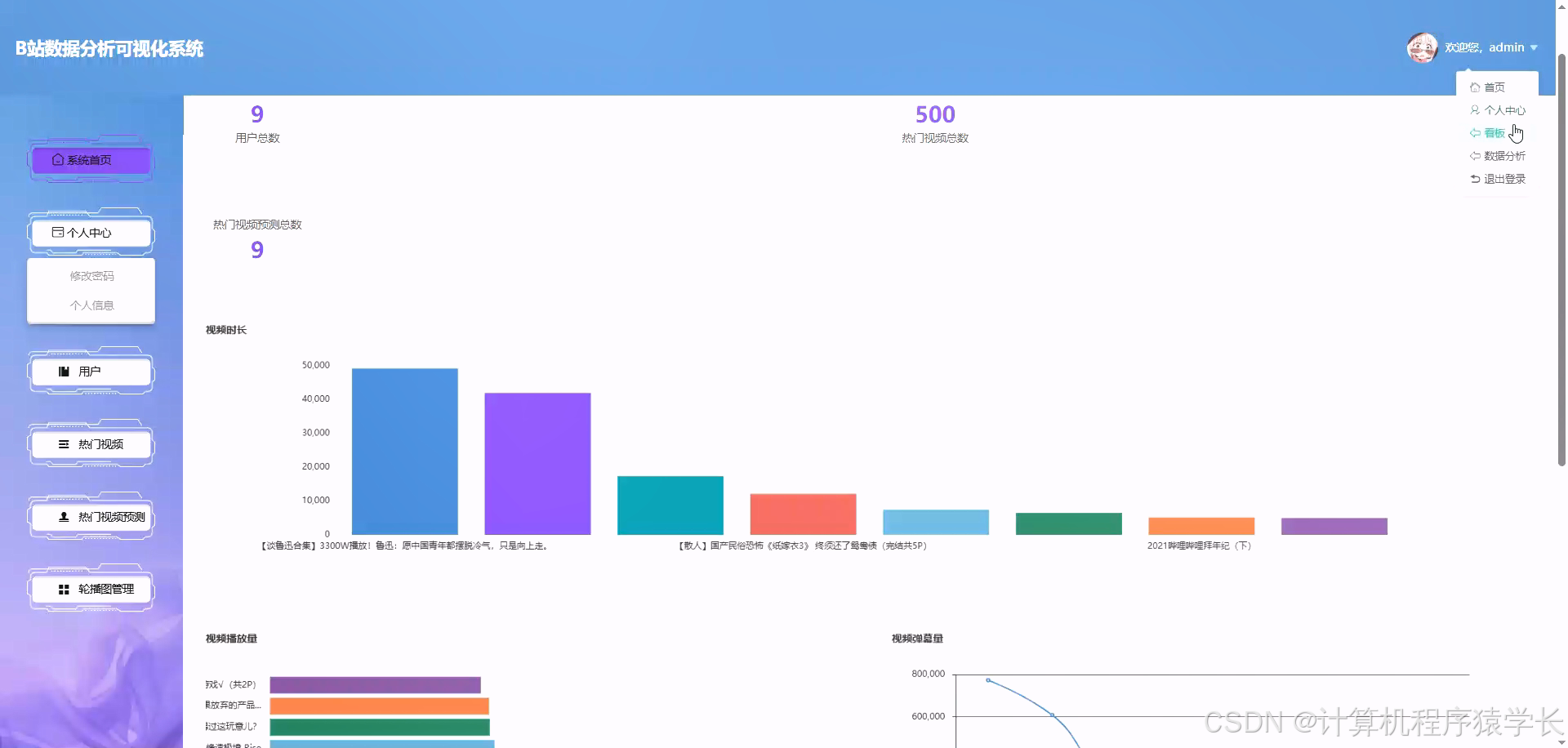Screen dimensions: 1568x748
Task: Click the orange horizontal bar in 视频播放量
Action: pos(379,706)
